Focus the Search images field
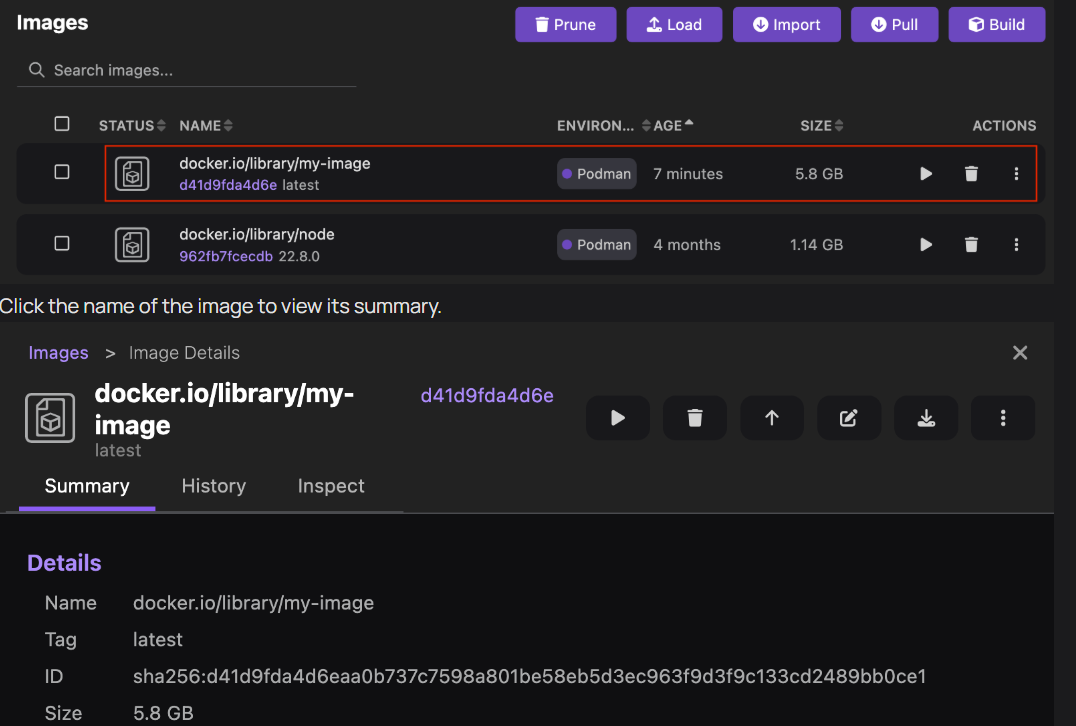The height and width of the screenshot is (726, 1076). 187,70
